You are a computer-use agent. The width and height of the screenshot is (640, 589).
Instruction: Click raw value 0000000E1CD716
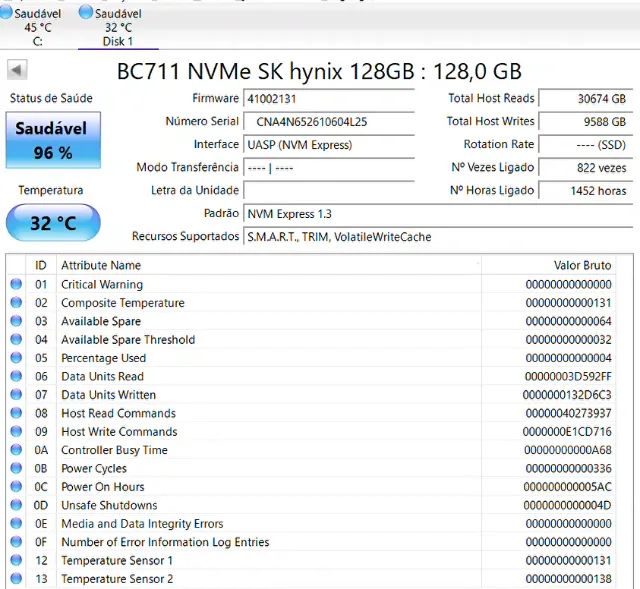click(567, 431)
